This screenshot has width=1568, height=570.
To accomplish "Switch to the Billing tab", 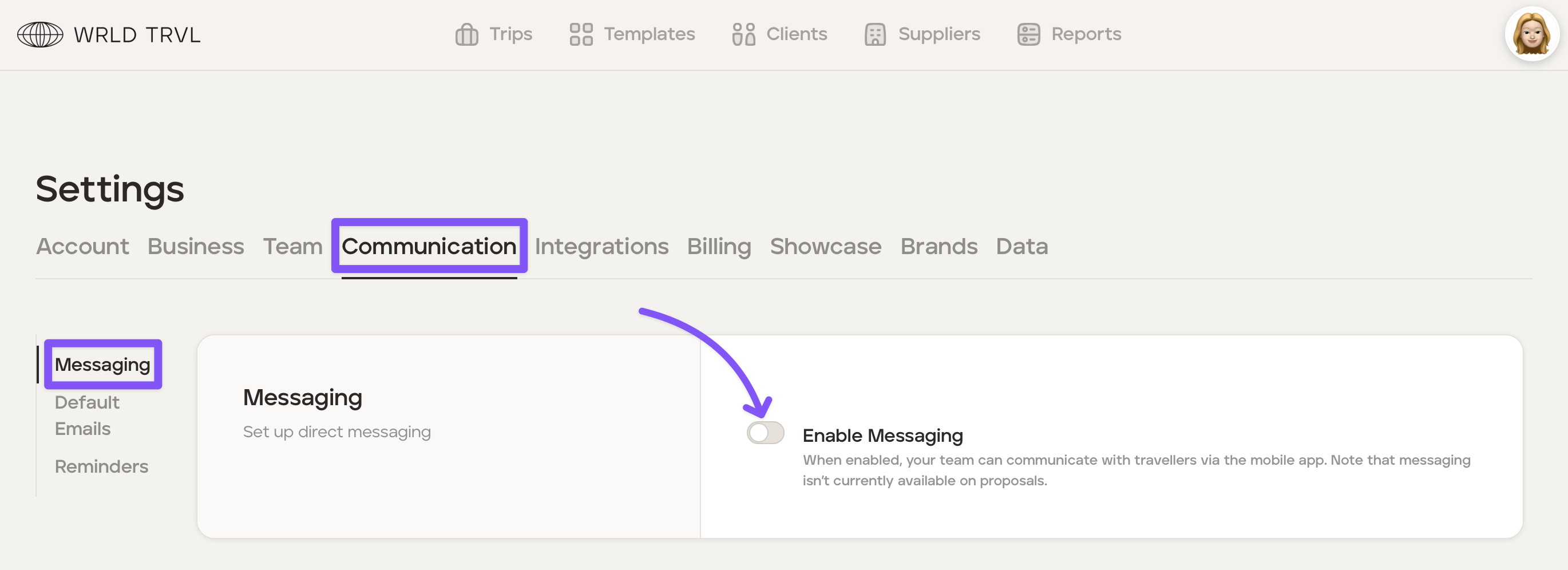I will coord(719,247).
